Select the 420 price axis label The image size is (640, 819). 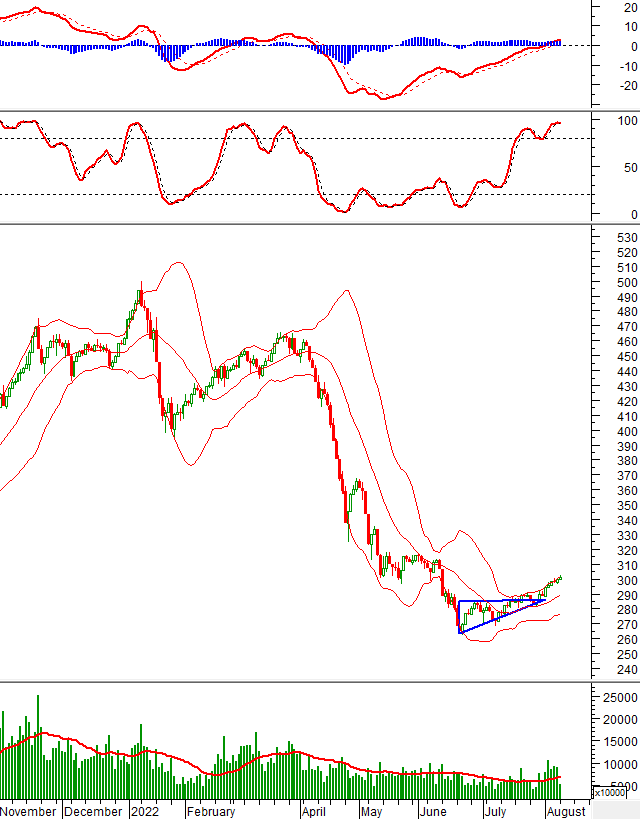[x=627, y=402]
